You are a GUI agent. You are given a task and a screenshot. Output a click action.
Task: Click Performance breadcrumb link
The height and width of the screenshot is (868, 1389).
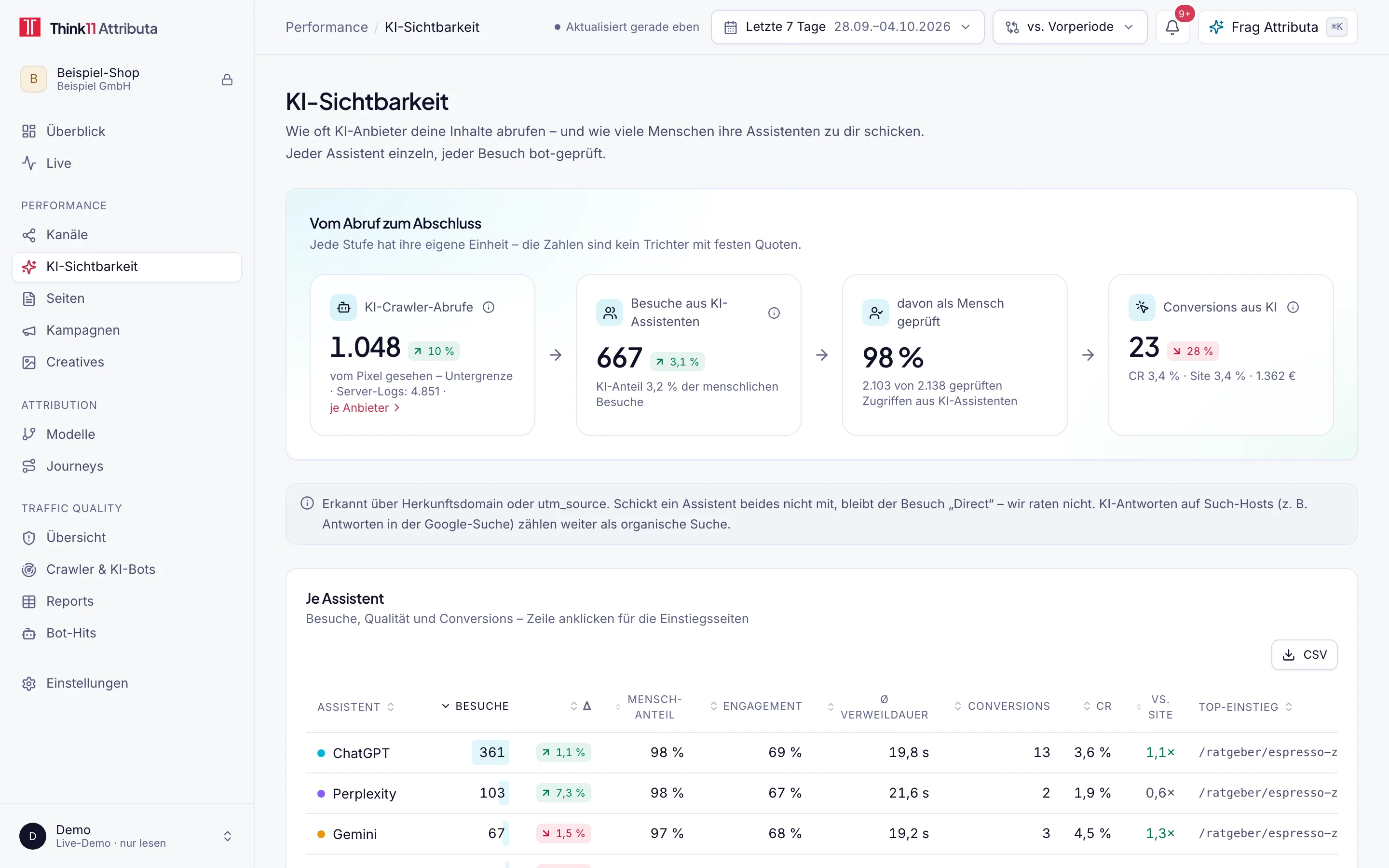(x=327, y=27)
